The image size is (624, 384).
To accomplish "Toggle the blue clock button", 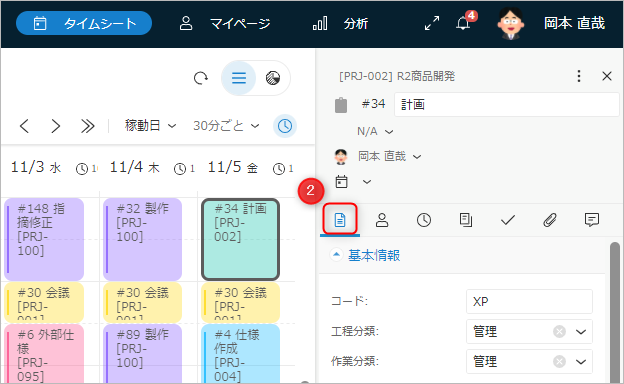I will click(x=285, y=126).
